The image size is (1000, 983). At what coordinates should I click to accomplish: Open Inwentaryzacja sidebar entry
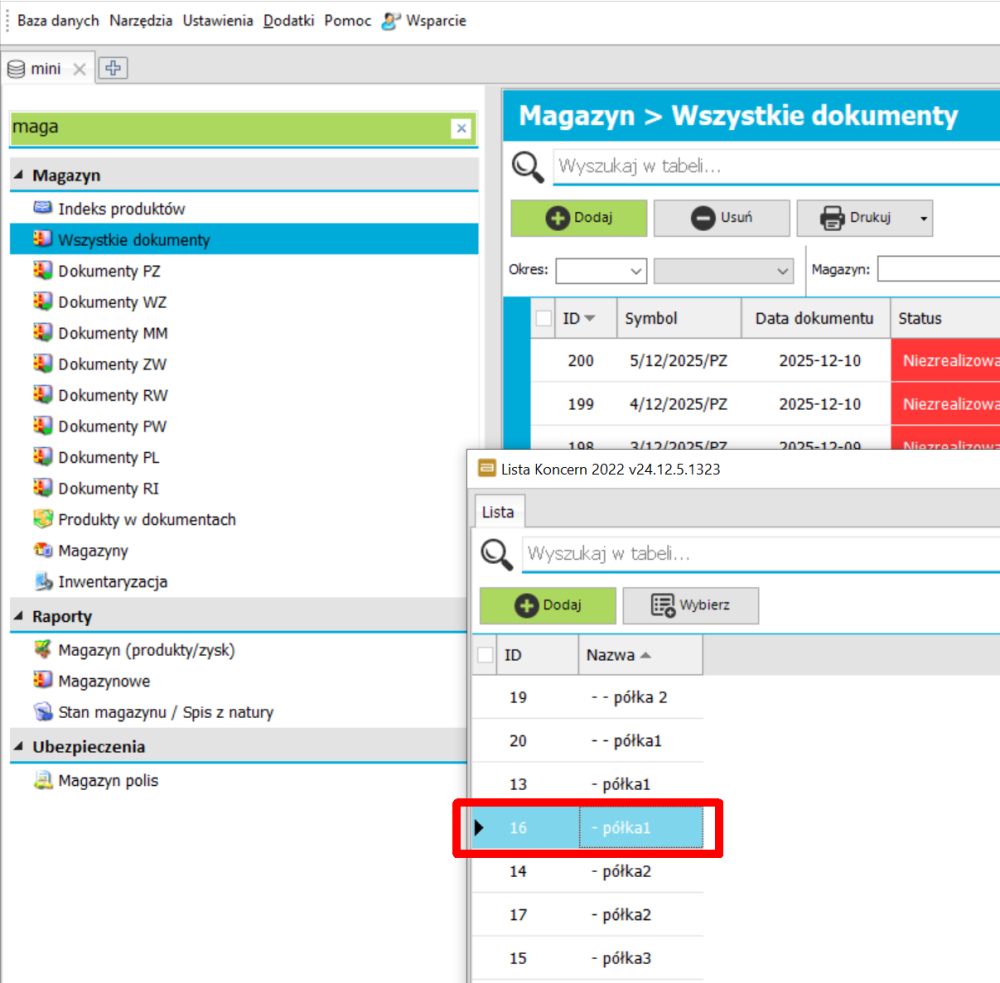pos(112,582)
